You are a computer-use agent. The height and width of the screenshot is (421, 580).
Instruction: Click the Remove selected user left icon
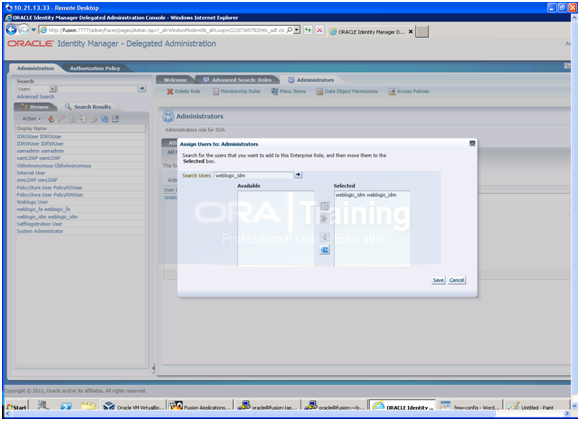click(x=324, y=238)
